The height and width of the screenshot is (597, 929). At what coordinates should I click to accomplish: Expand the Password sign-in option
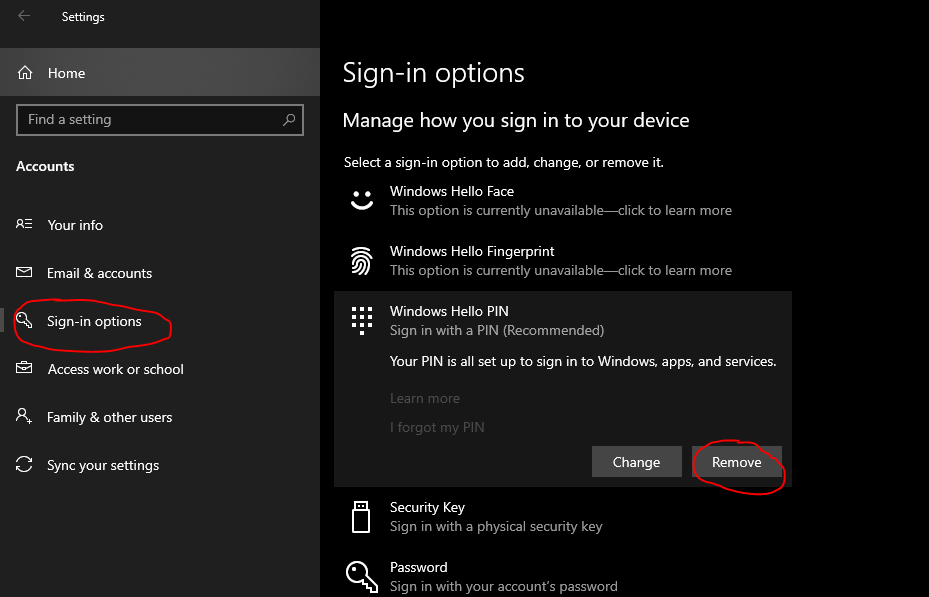click(563, 576)
